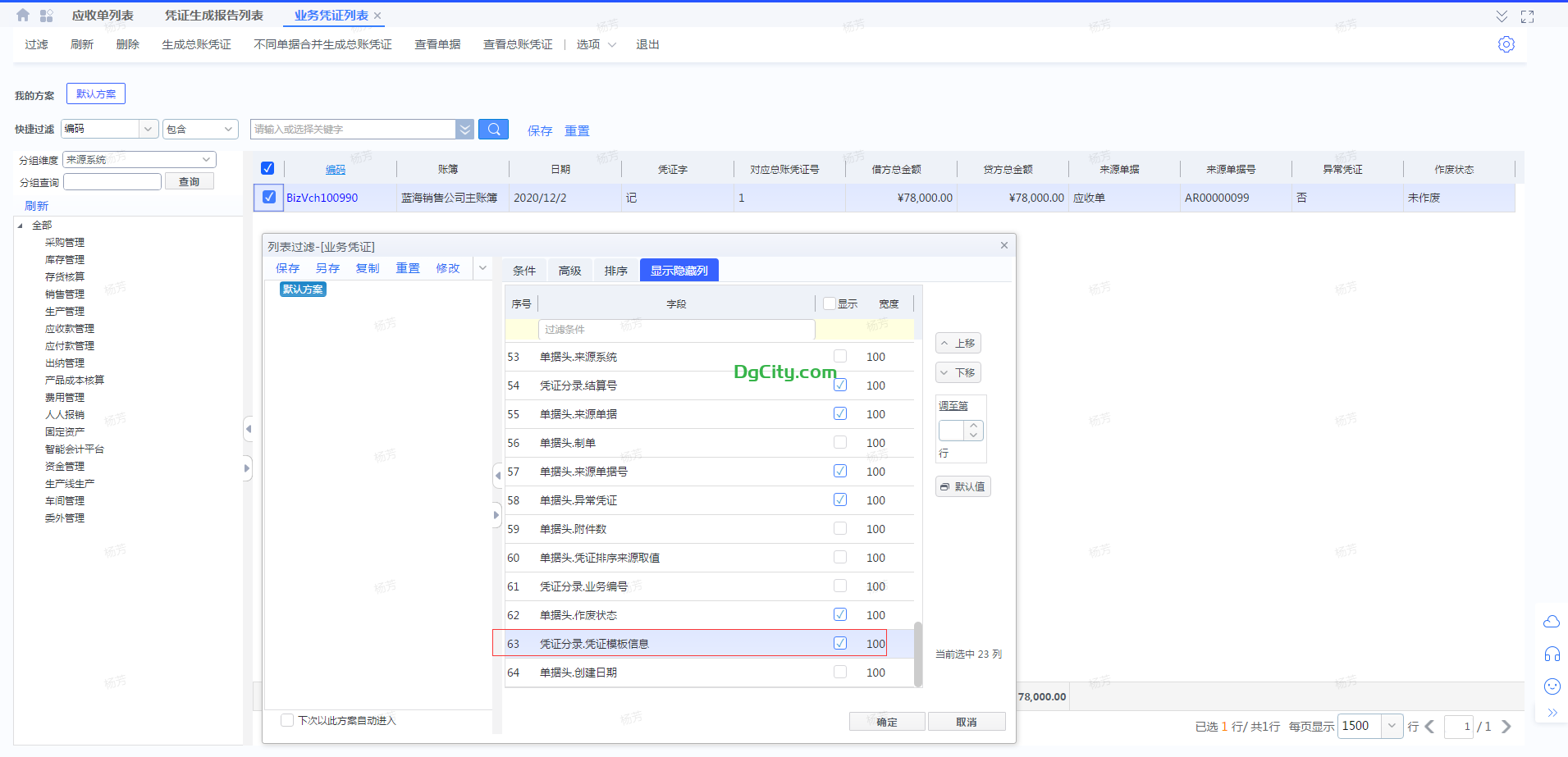Open the home page icon

22,14
